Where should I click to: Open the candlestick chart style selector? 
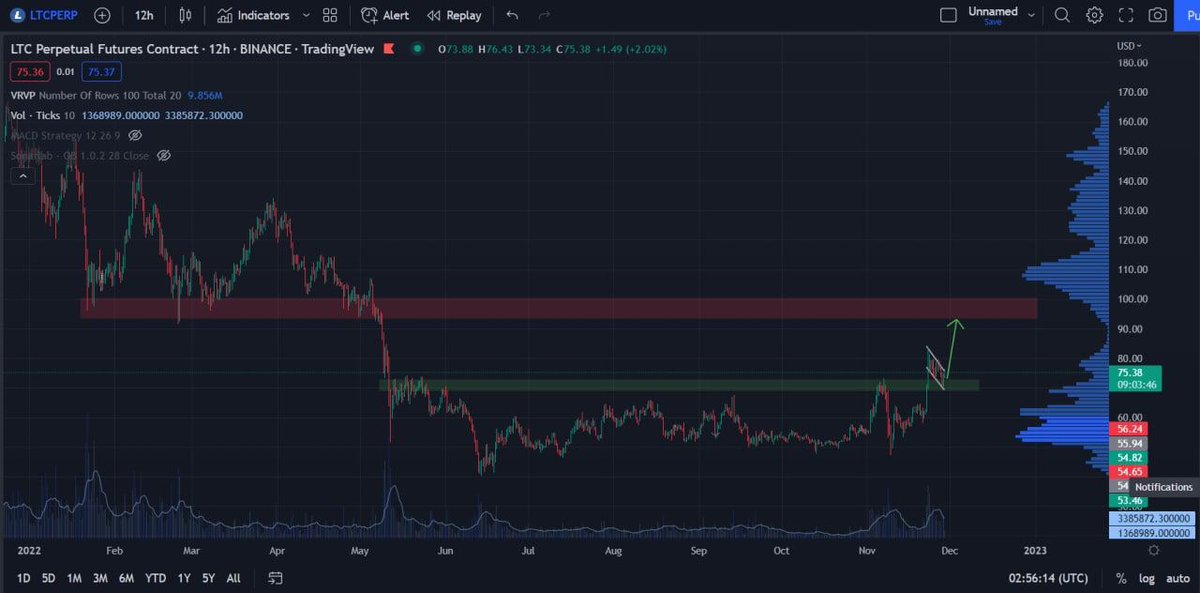(x=185, y=15)
